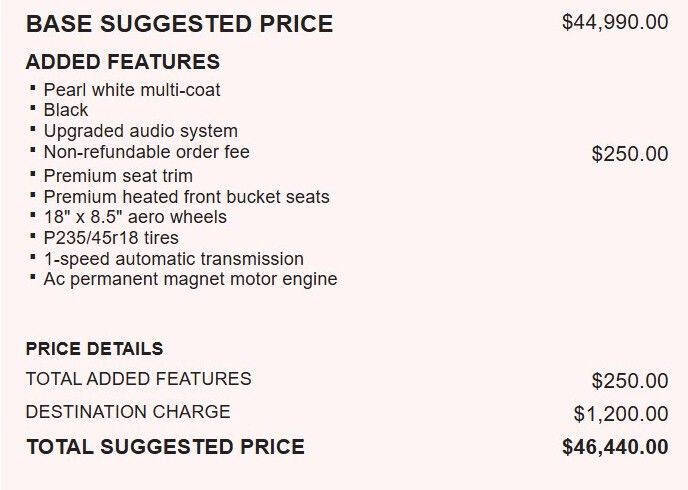Select Premium heated front bucket seats

pyautogui.click(x=186, y=197)
